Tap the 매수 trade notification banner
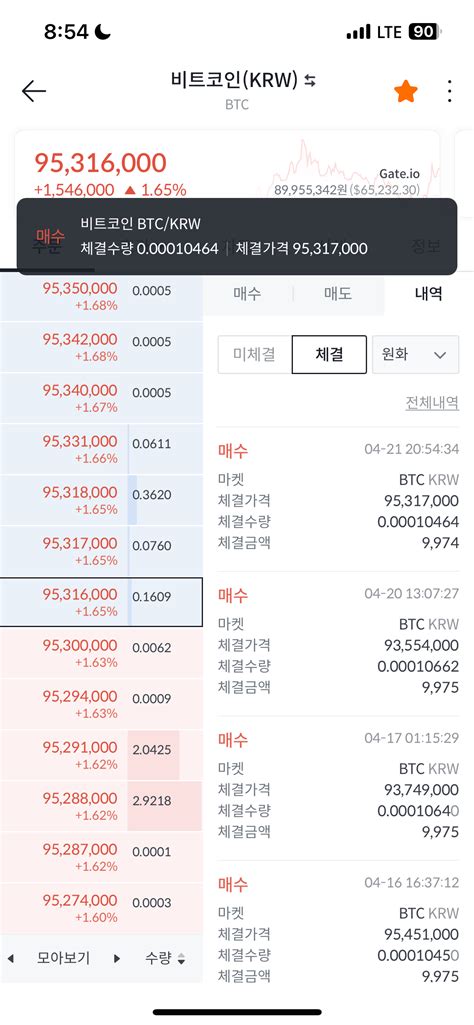474x1025 pixels. tap(237, 236)
